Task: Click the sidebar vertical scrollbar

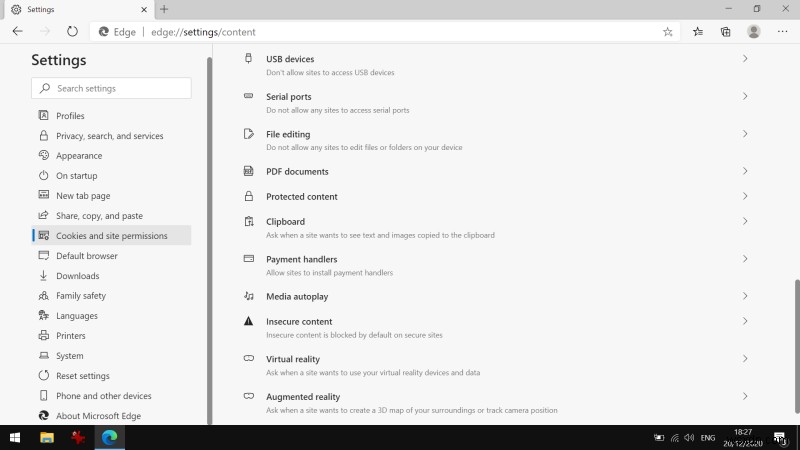Action: [209, 240]
